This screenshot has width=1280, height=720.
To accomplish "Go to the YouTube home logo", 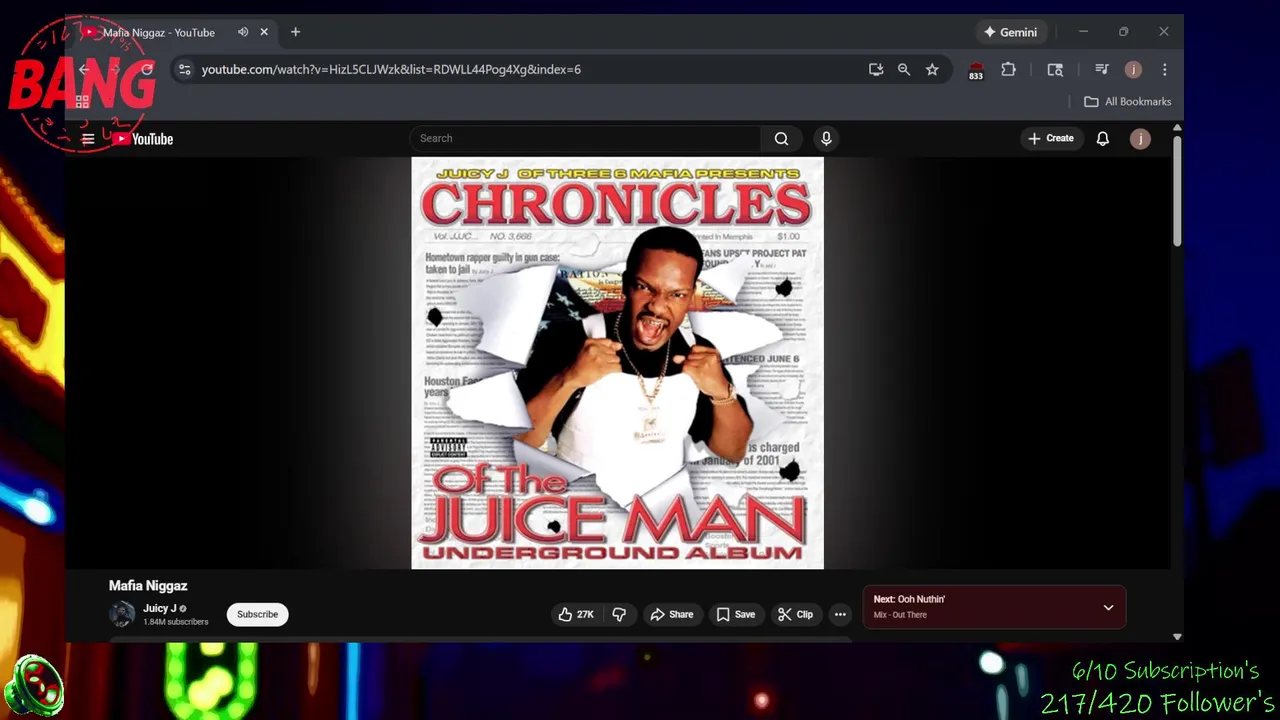I will 143,139.
